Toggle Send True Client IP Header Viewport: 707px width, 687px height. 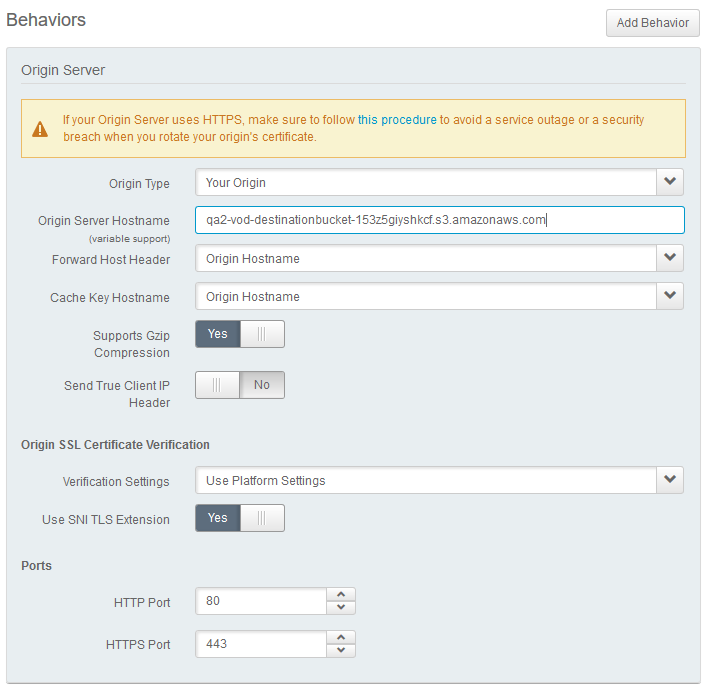[240, 385]
